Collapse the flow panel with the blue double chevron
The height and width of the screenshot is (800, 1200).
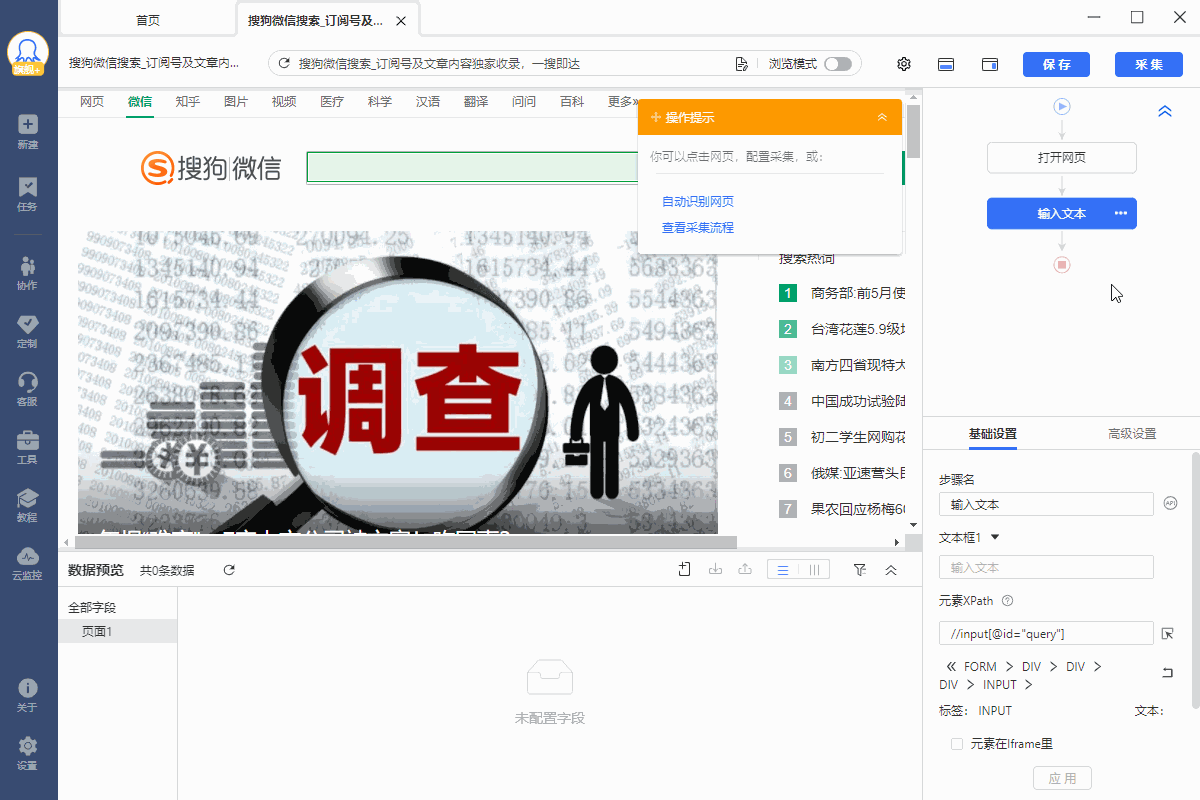[x=1164, y=112]
